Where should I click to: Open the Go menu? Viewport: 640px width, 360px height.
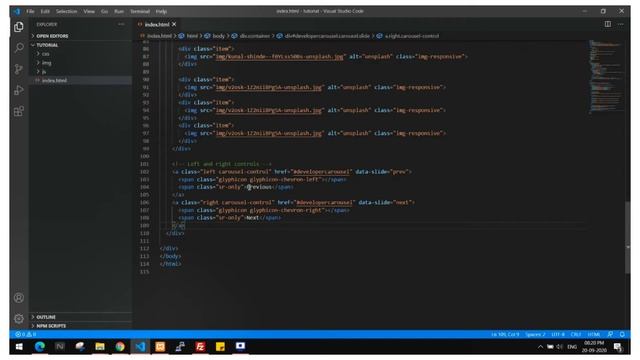[x=104, y=11]
